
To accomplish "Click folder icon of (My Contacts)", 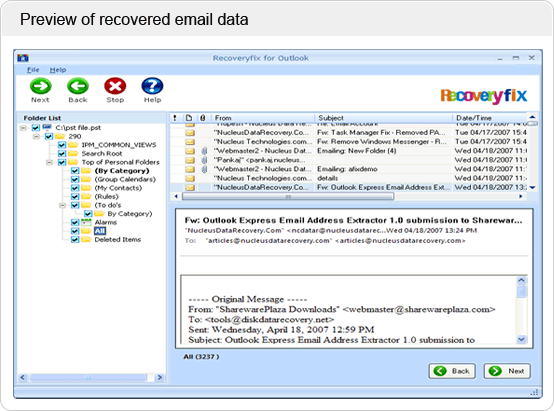I will (x=86, y=188).
